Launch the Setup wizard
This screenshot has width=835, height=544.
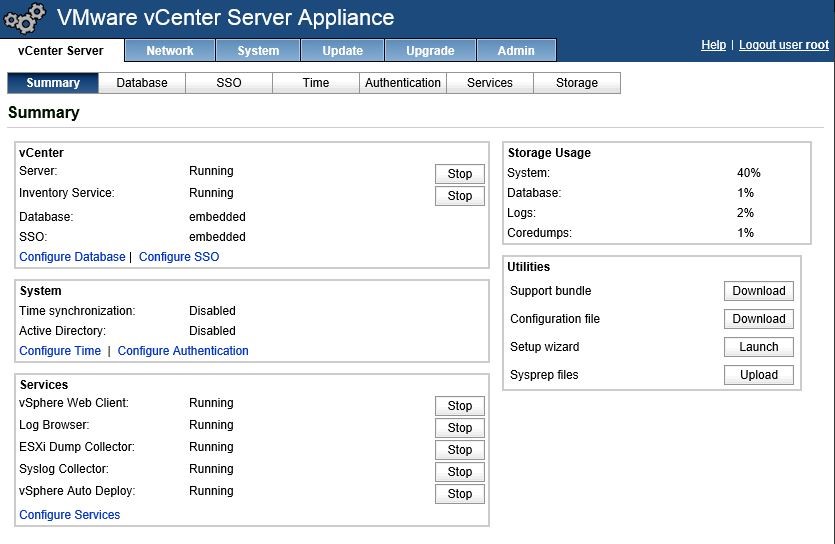[x=759, y=347]
